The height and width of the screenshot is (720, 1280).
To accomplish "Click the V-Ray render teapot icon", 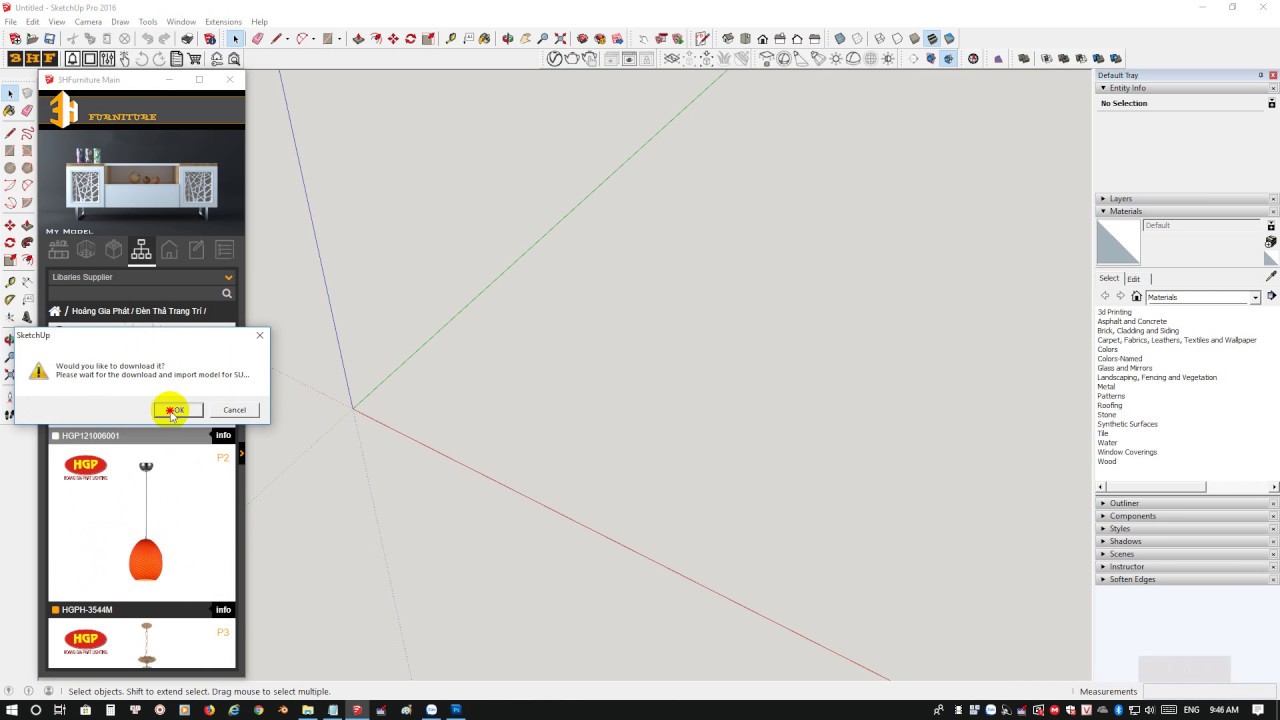I will [x=571, y=58].
